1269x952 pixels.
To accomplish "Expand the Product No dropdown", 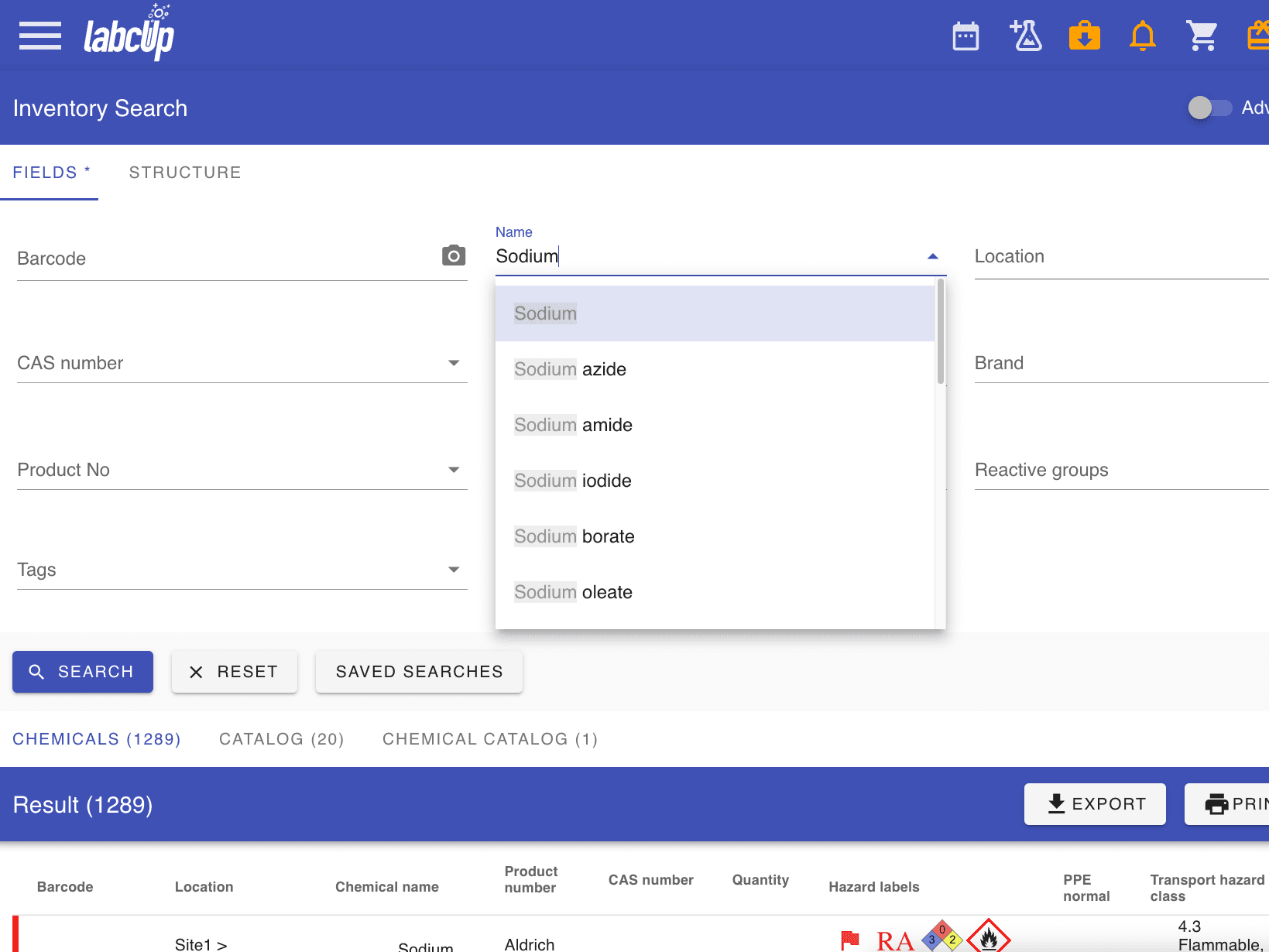I will pyautogui.click(x=454, y=470).
